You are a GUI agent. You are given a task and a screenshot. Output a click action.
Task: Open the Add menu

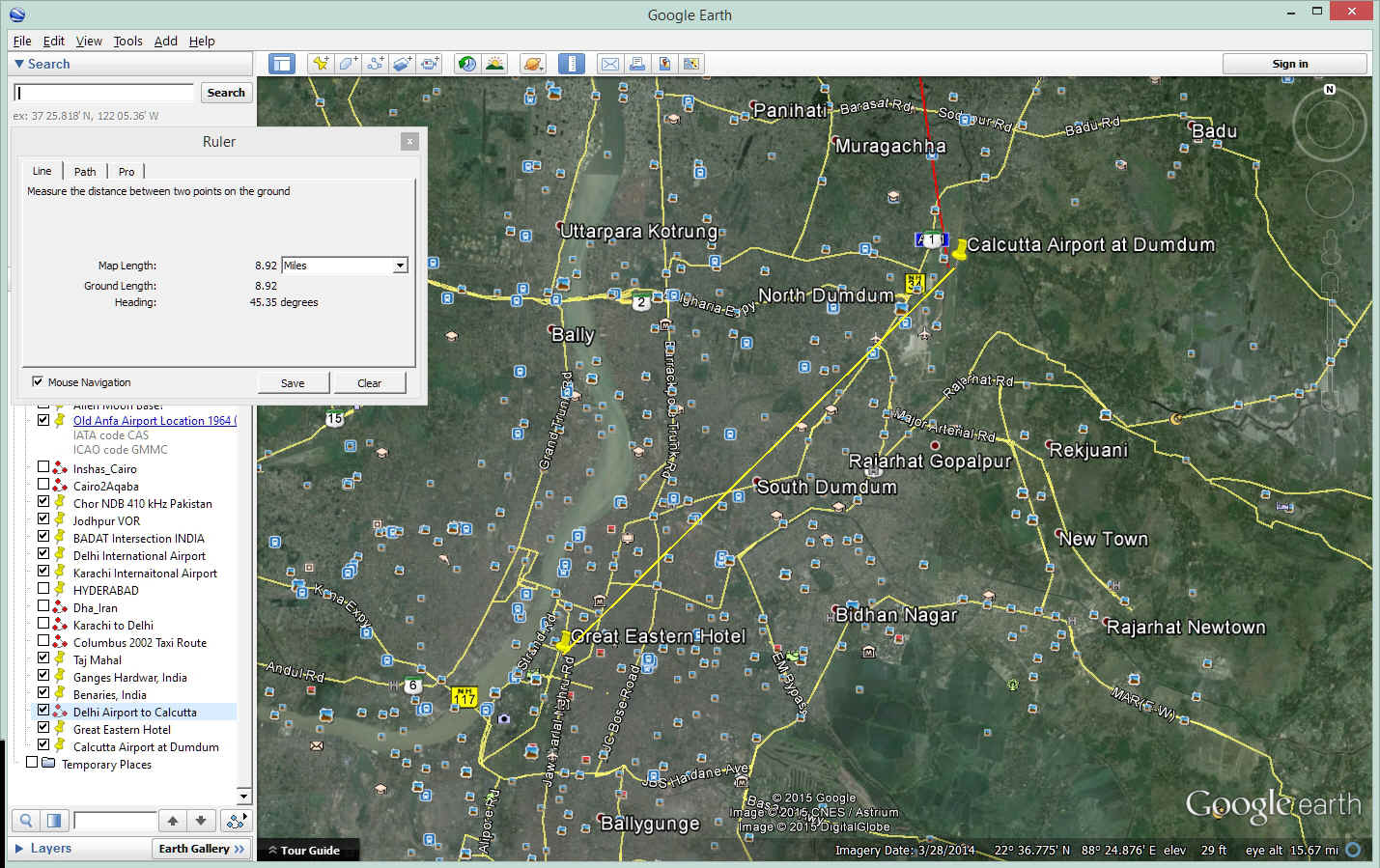click(x=166, y=41)
